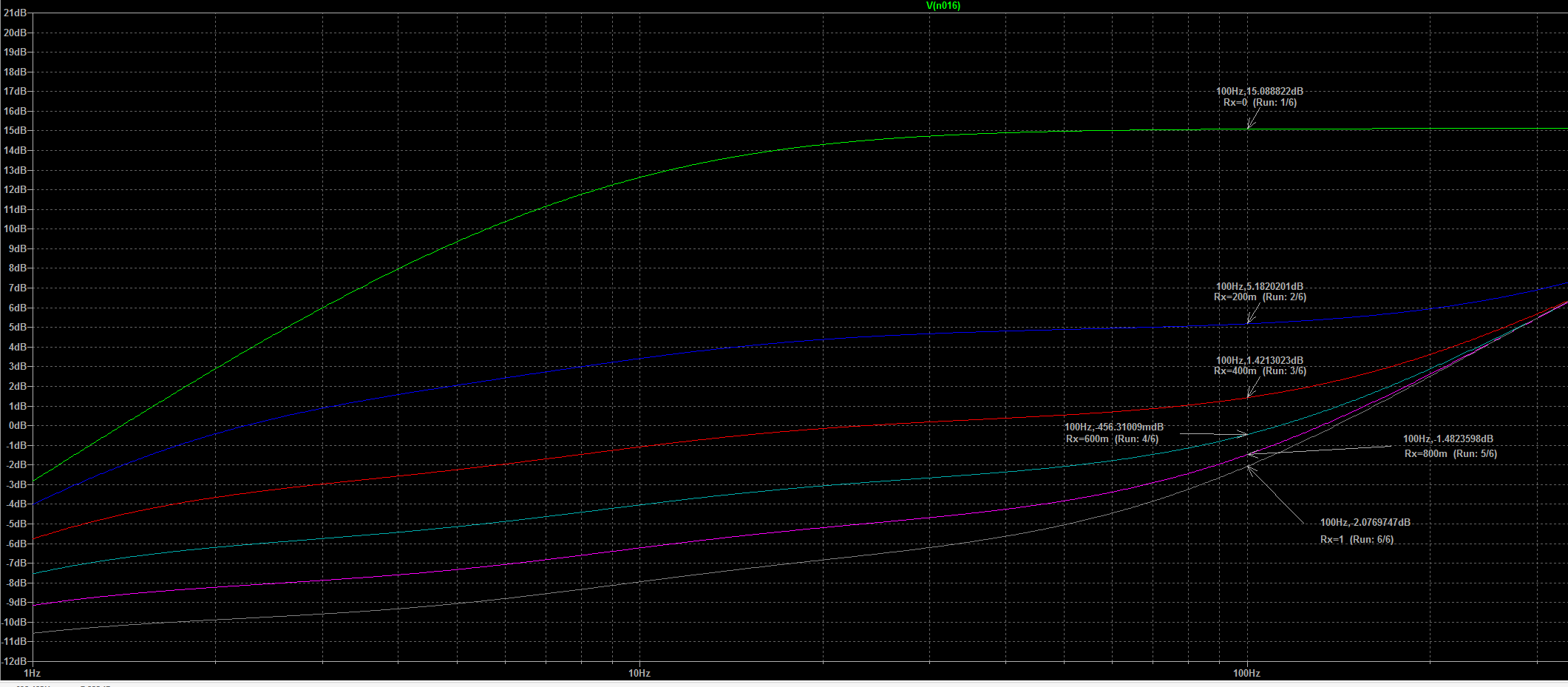Click the 15dB vertical axis label
The height and width of the screenshot is (687, 1568).
[x=15, y=131]
